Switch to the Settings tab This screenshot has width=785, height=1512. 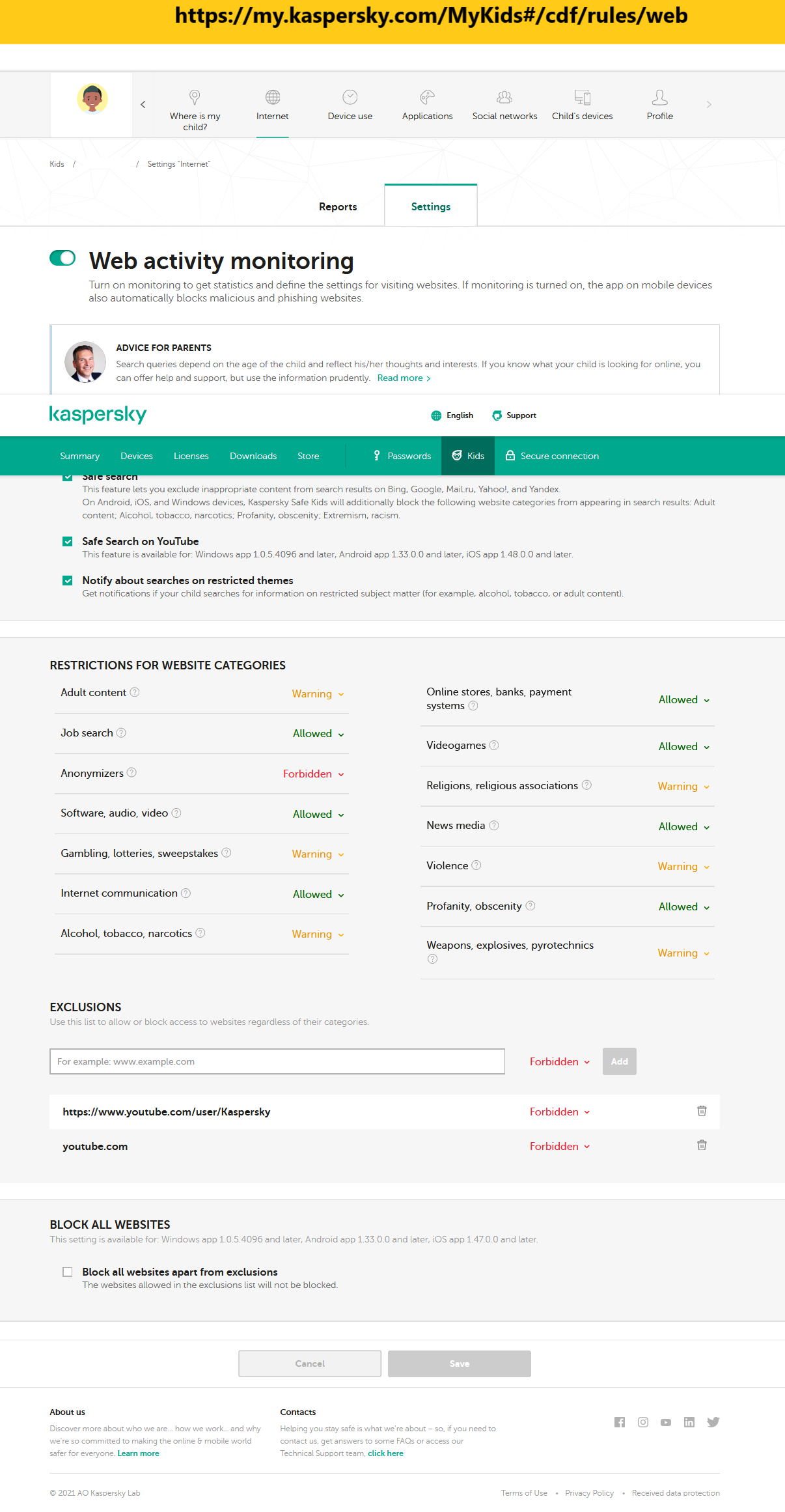(431, 206)
